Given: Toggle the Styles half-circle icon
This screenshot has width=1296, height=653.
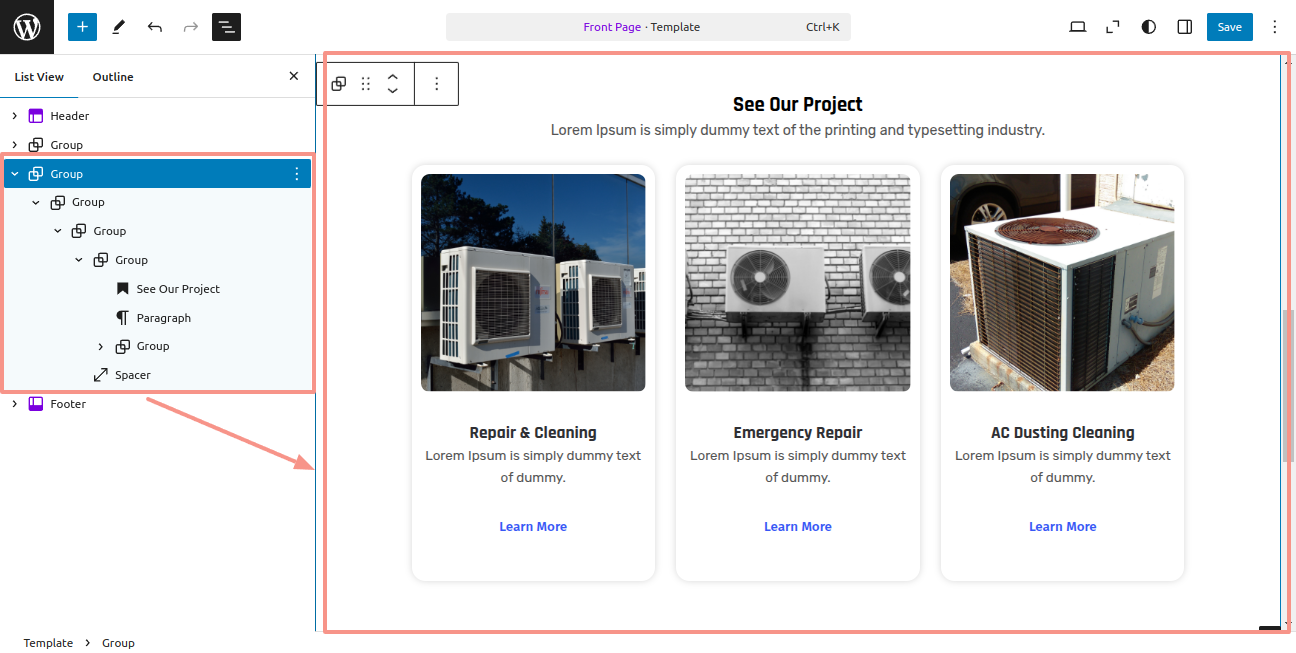Looking at the screenshot, I should tap(1149, 27).
